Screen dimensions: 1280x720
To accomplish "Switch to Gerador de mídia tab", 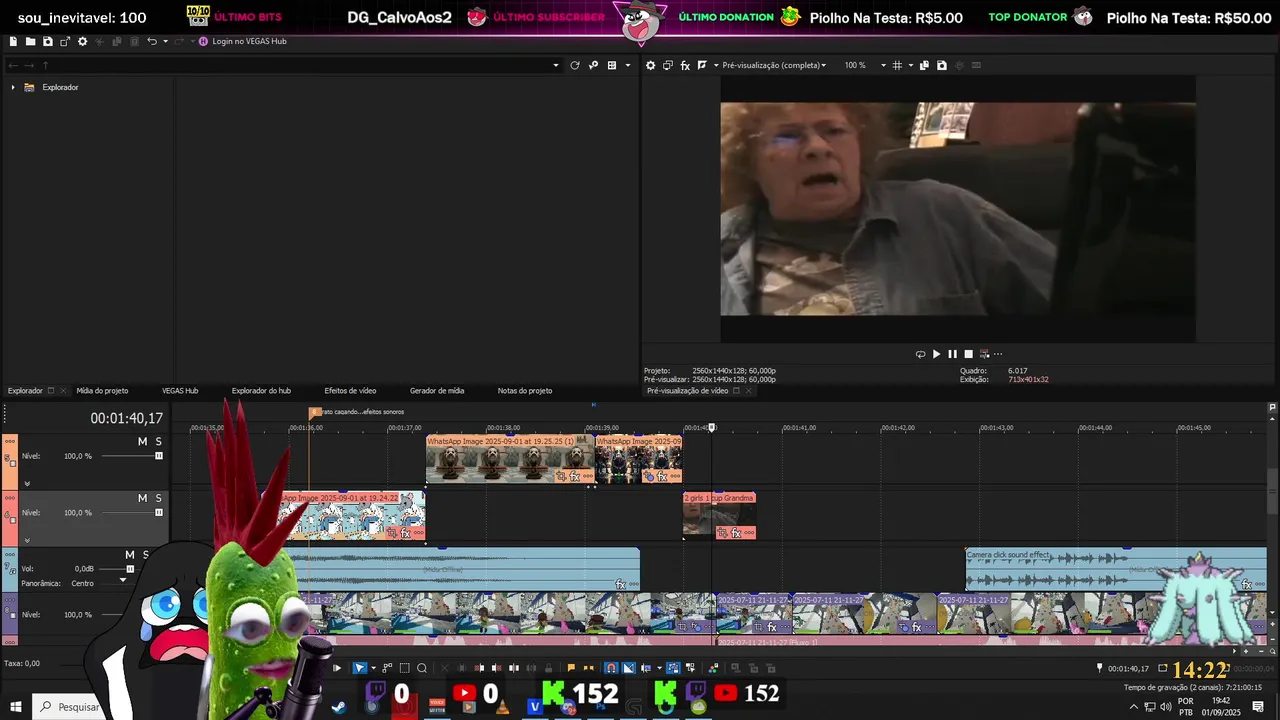I will tap(437, 391).
